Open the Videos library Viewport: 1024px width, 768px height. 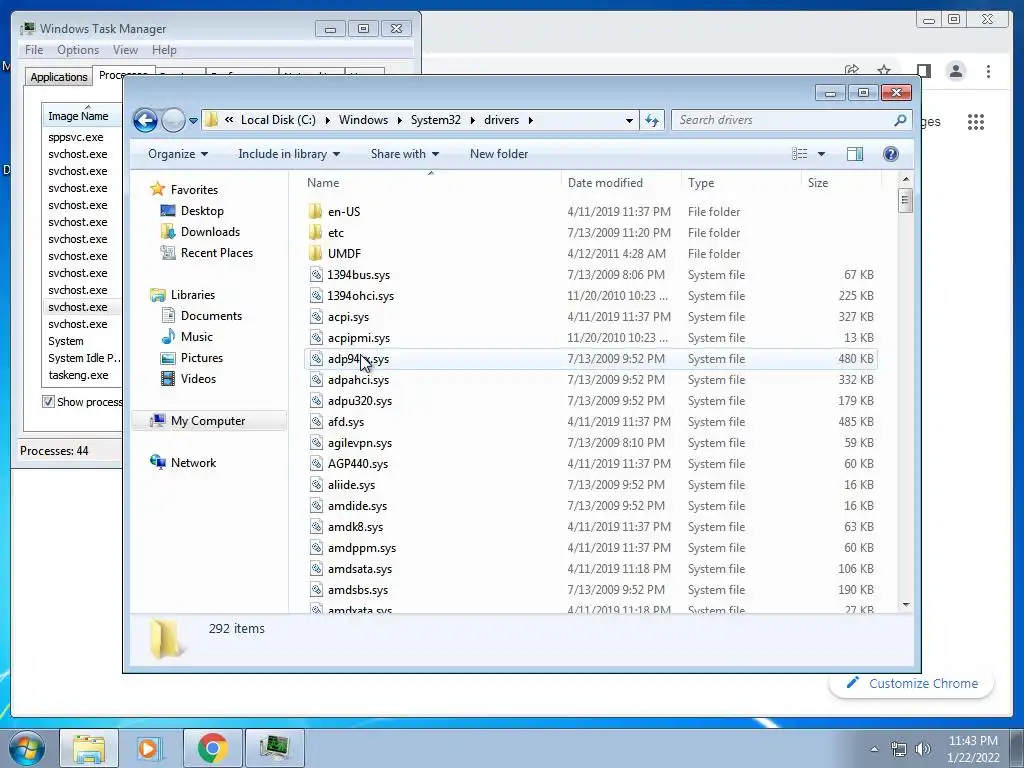tap(198, 379)
